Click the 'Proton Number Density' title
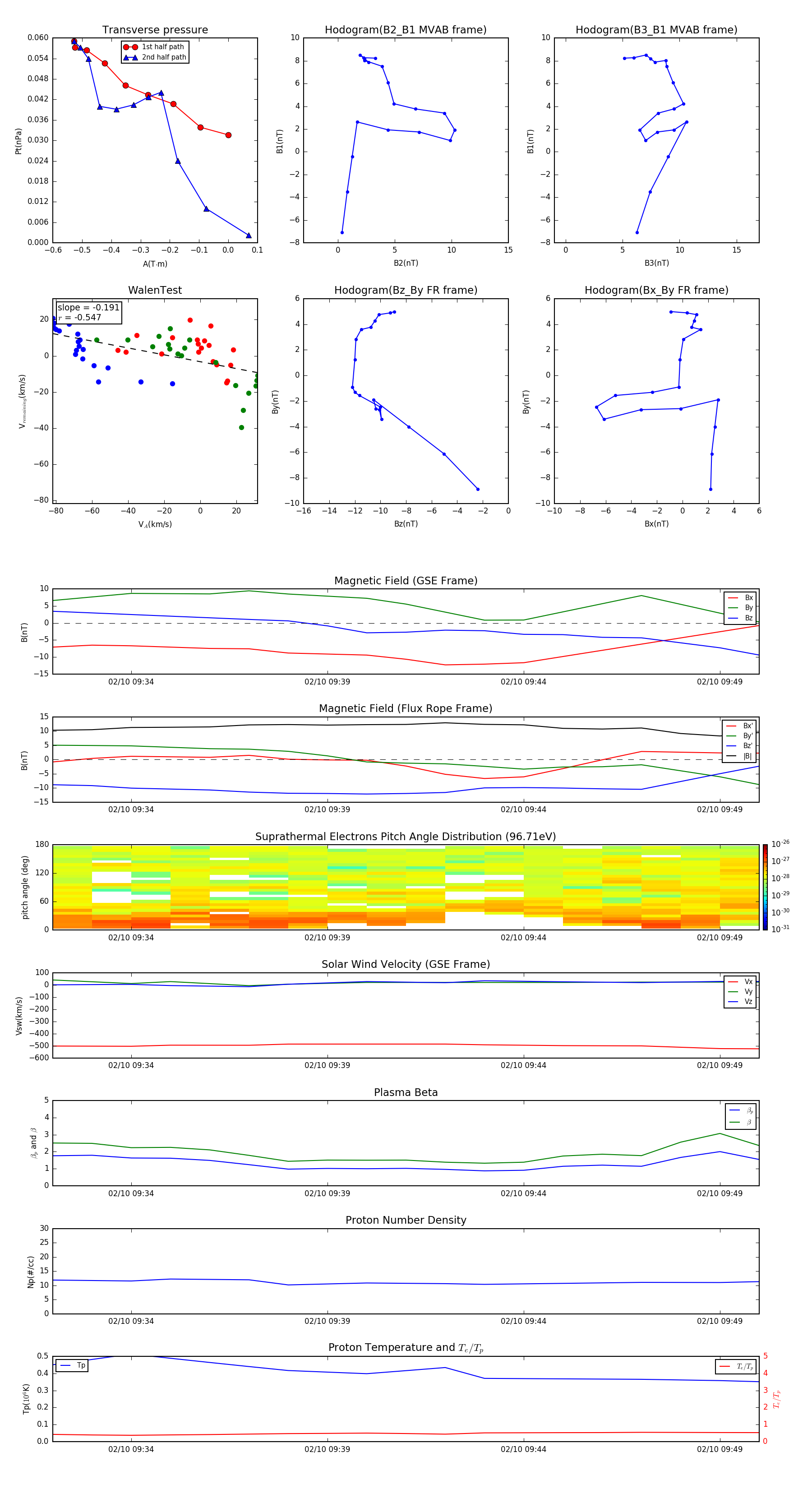Viewport: 812px width, 1489px height. tap(406, 1220)
